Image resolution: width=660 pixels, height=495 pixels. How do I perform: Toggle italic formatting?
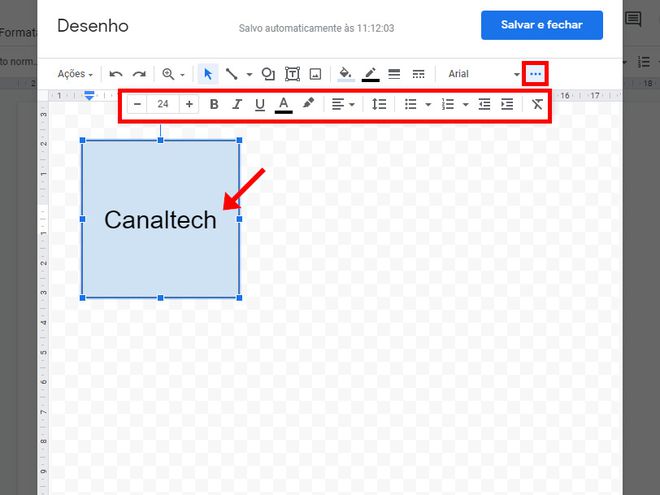tap(237, 104)
